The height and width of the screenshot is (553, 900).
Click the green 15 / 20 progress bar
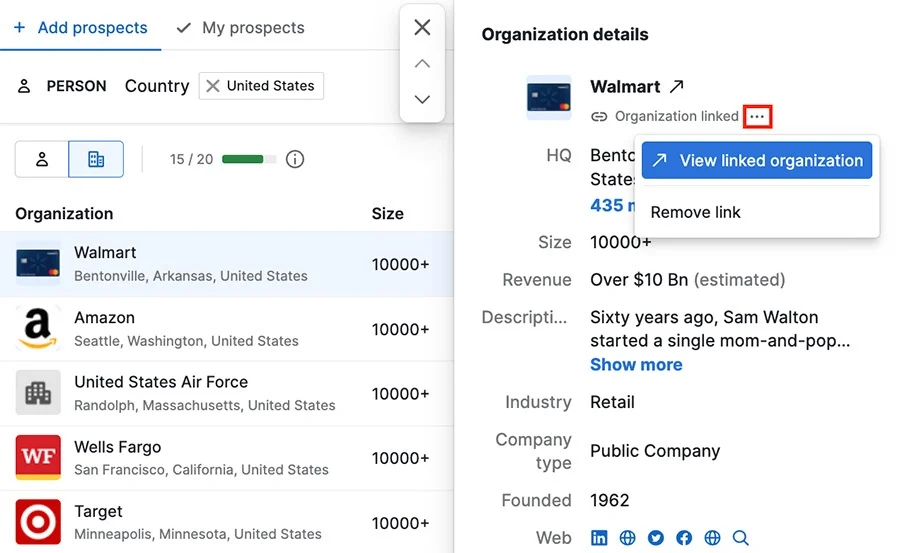[x=249, y=159]
